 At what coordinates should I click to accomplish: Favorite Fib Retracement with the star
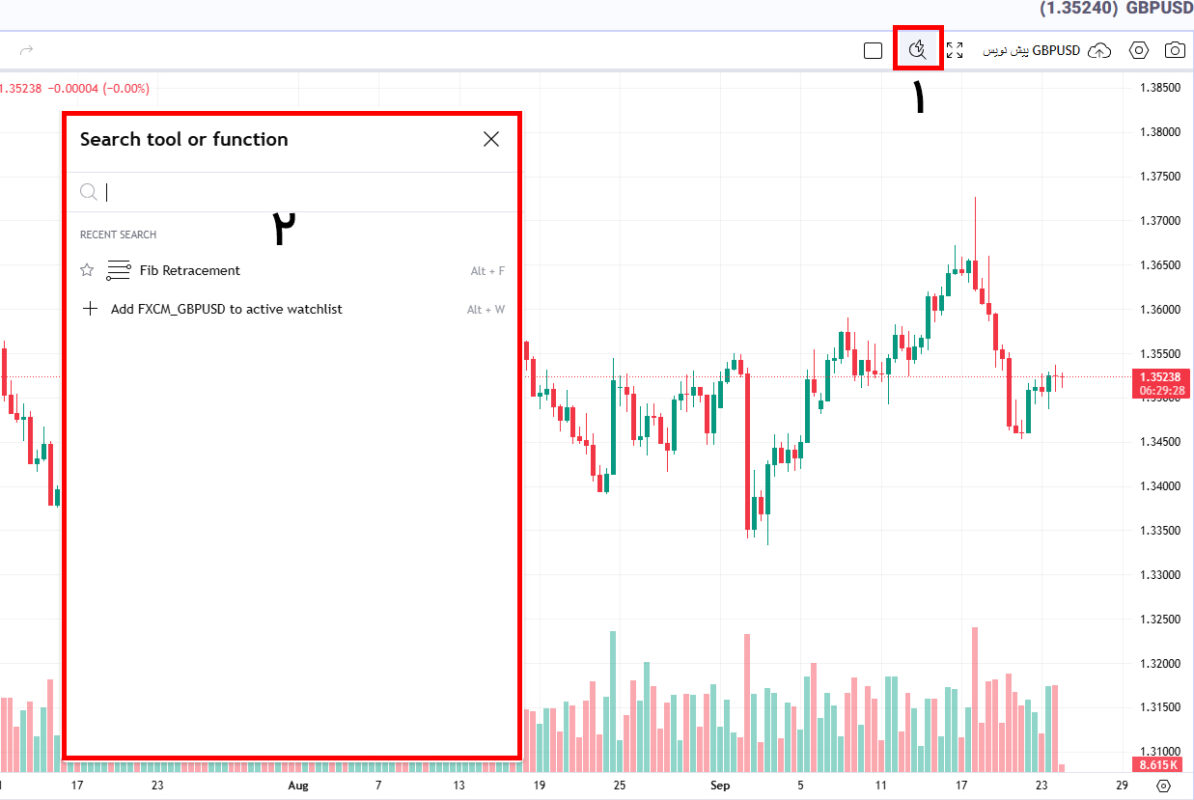pos(87,270)
